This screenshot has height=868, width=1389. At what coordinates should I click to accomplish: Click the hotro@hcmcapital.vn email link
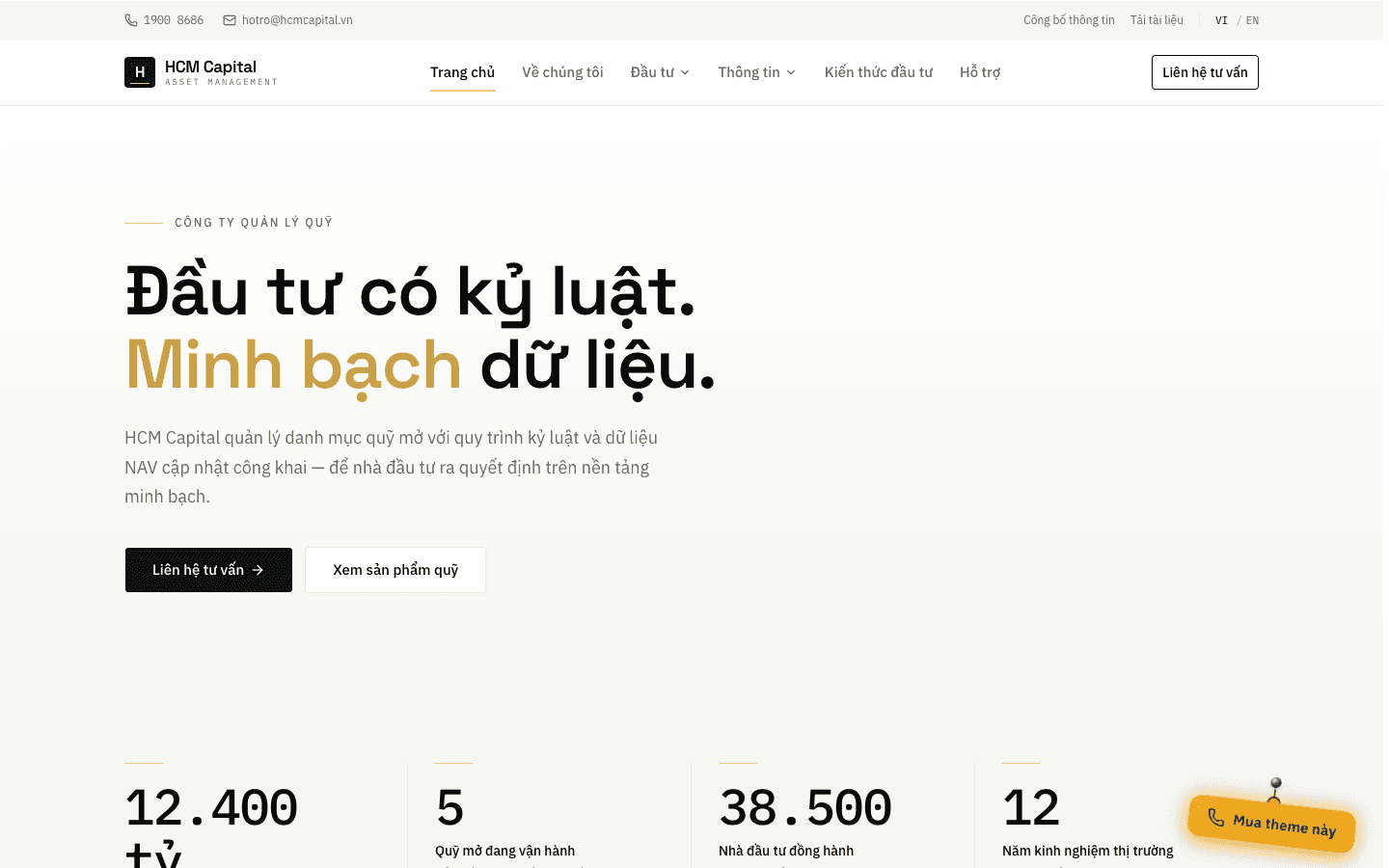[297, 20]
